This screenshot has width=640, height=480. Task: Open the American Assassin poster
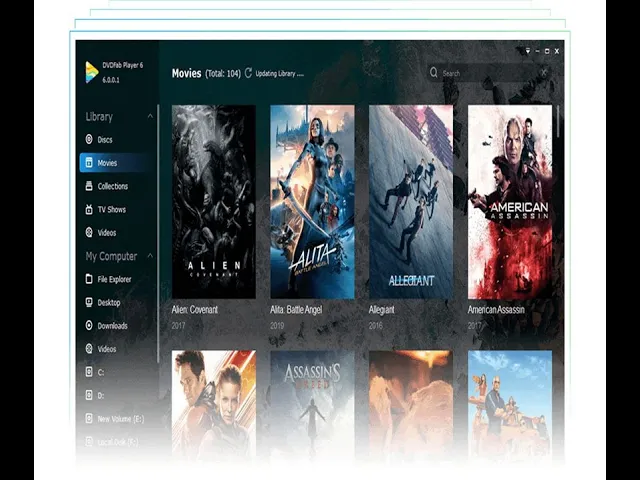coord(510,202)
